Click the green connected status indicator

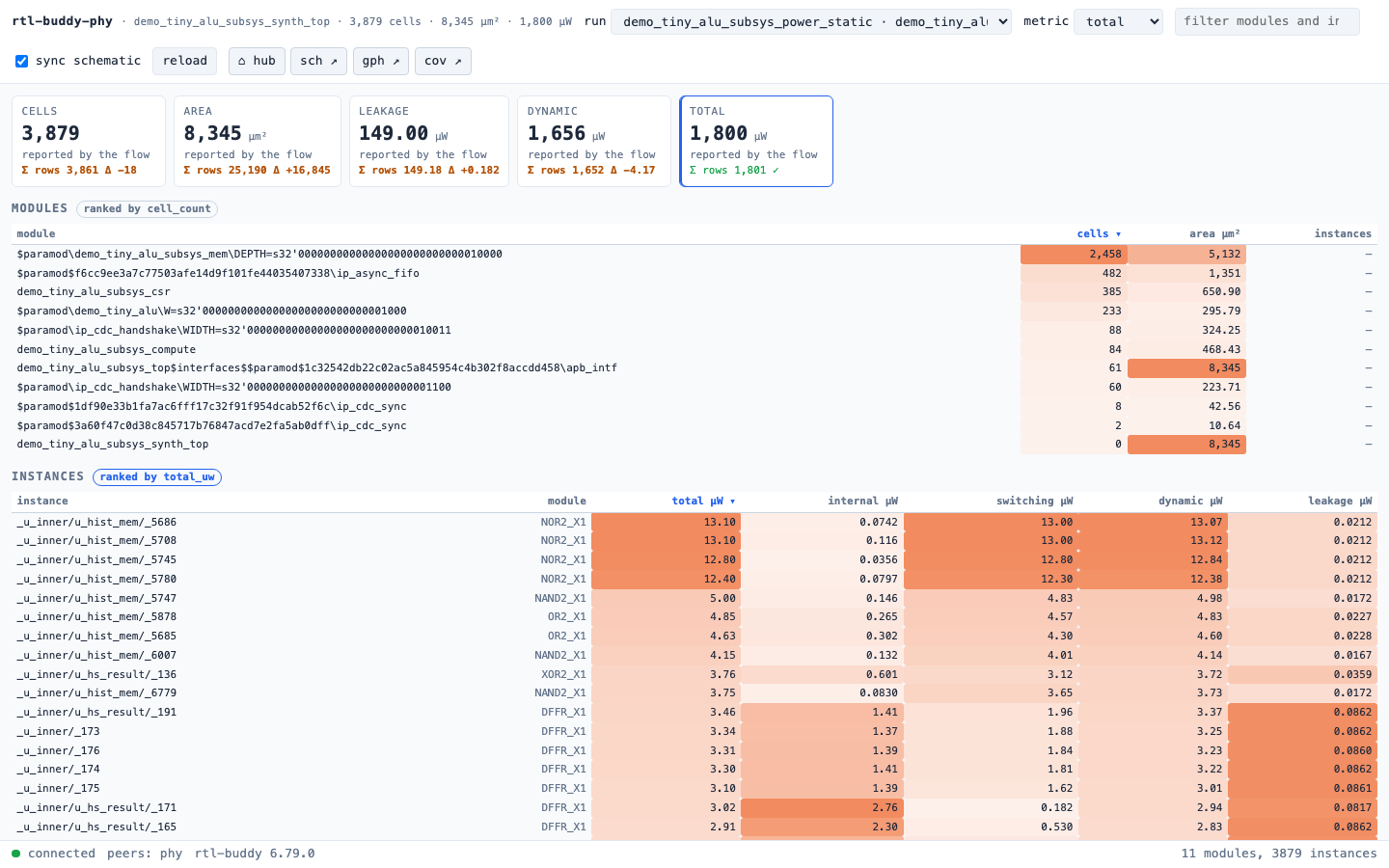click(x=16, y=854)
